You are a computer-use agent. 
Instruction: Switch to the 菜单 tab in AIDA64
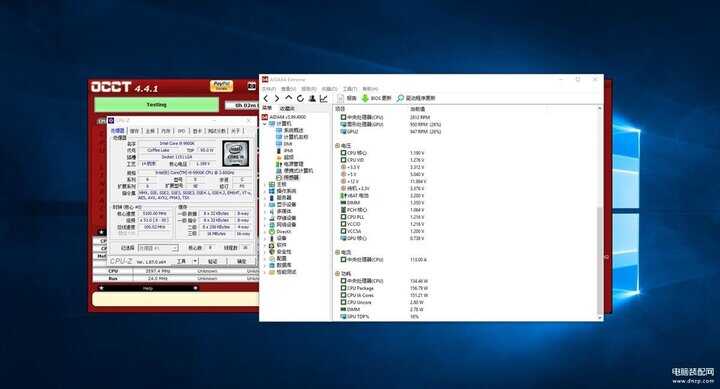(267, 109)
